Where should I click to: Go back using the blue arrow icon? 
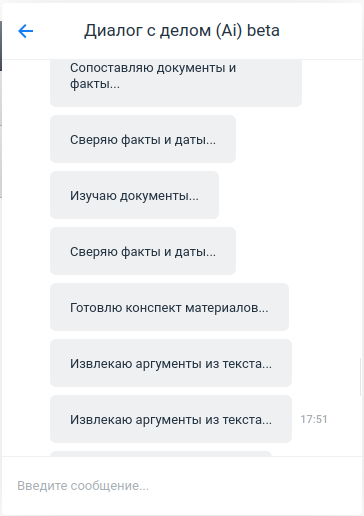[x=25, y=31]
